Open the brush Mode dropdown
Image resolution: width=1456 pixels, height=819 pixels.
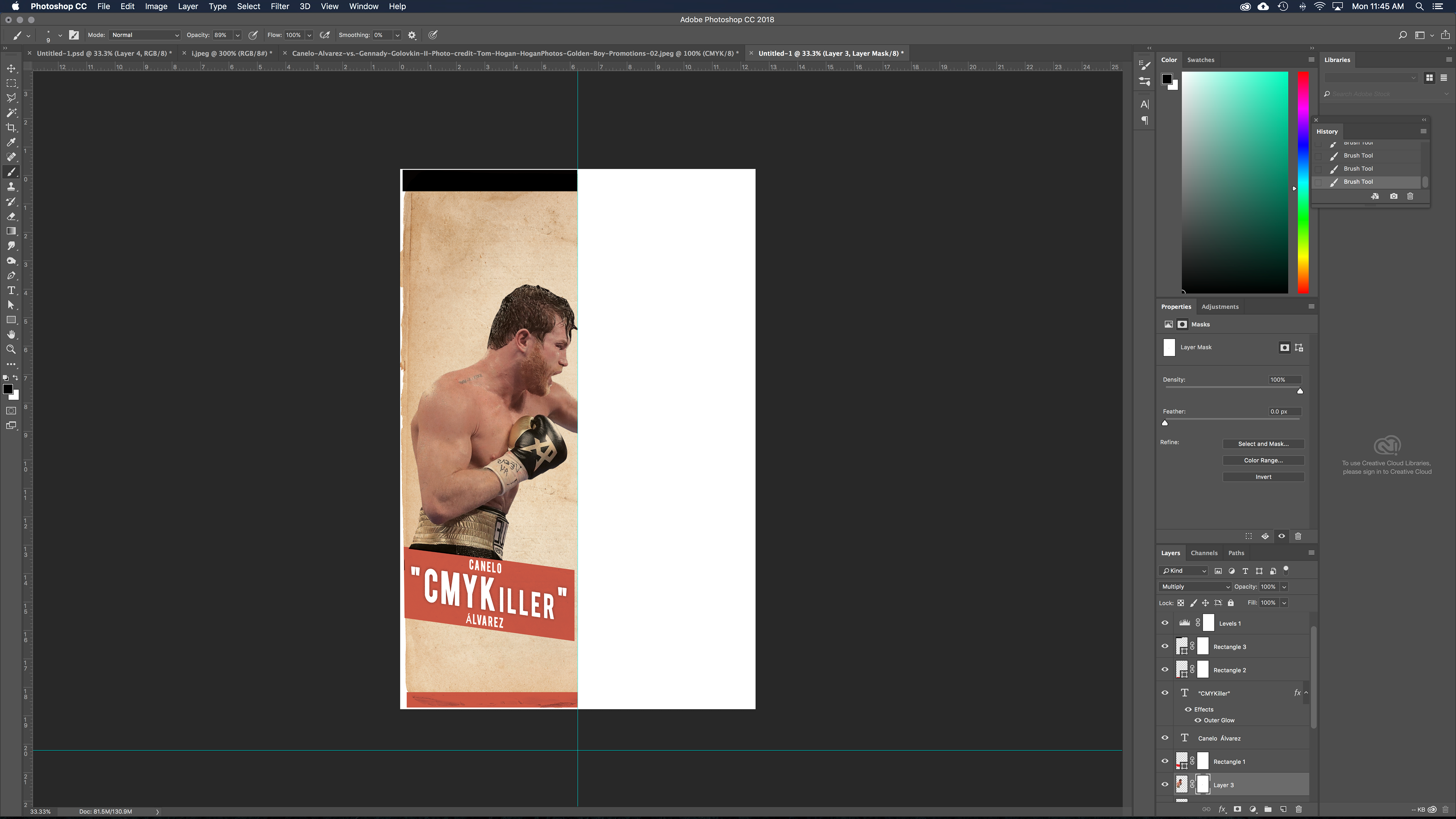click(x=145, y=35)
